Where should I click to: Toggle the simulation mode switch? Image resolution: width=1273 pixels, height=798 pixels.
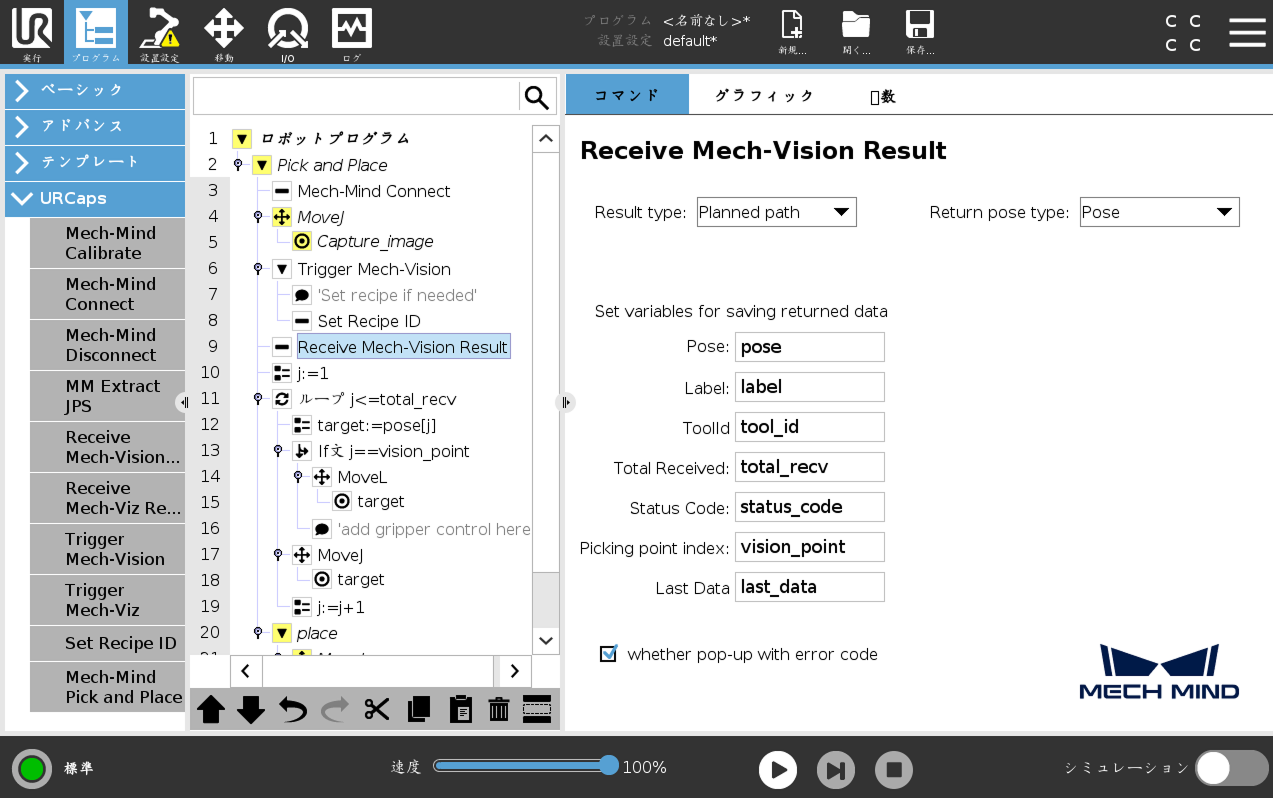tap(1231, 768)
